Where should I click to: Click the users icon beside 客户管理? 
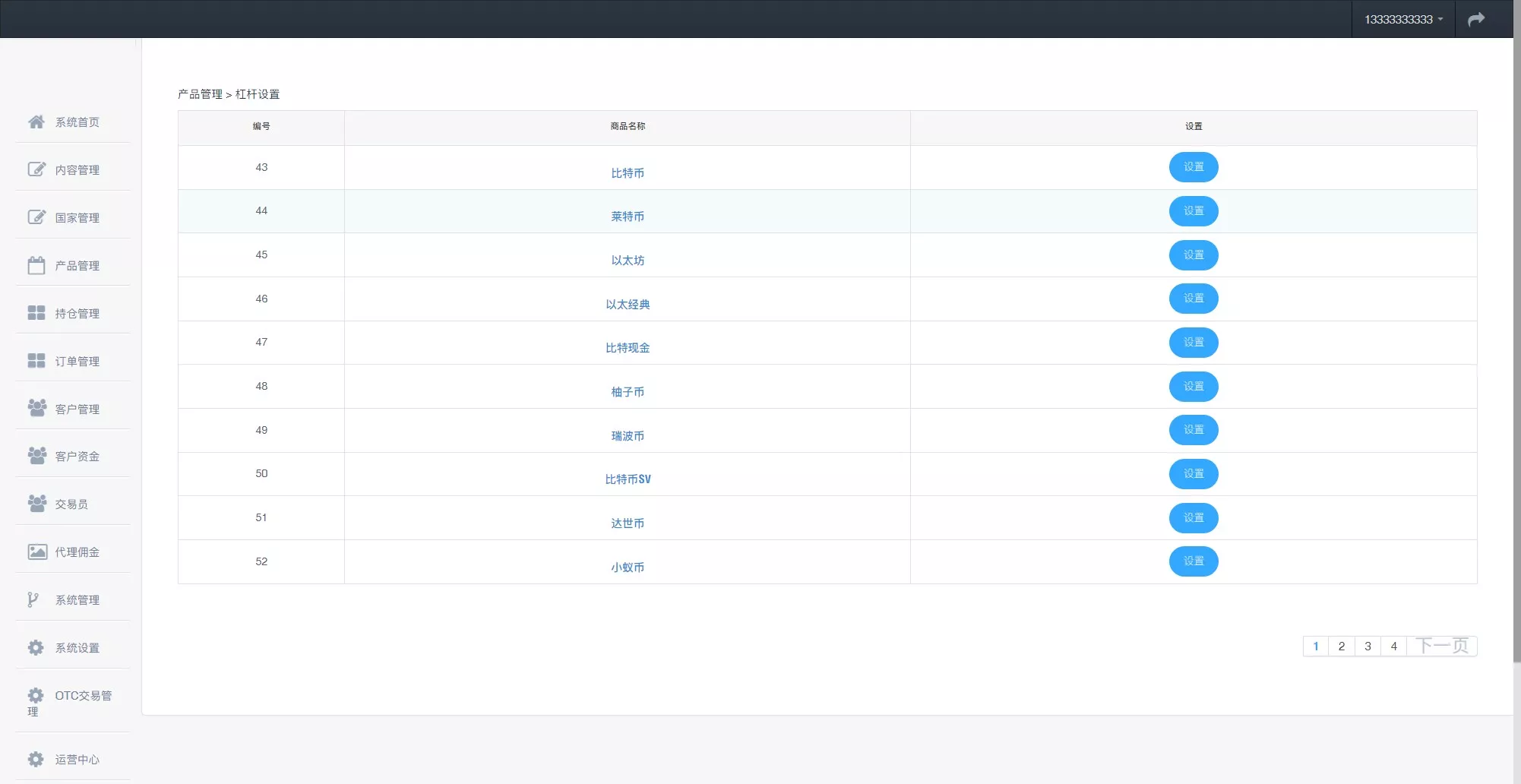pyautogui.click(x=36, y=409)
